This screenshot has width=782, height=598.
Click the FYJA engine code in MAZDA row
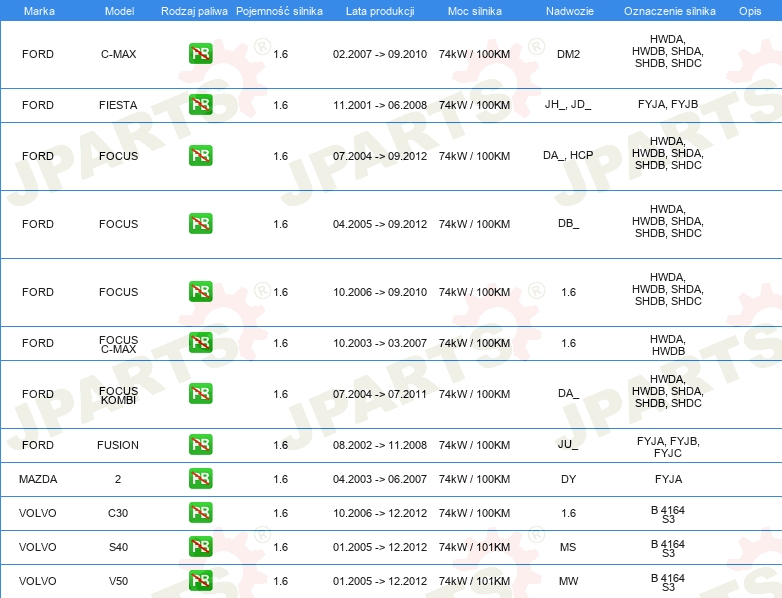668,479
